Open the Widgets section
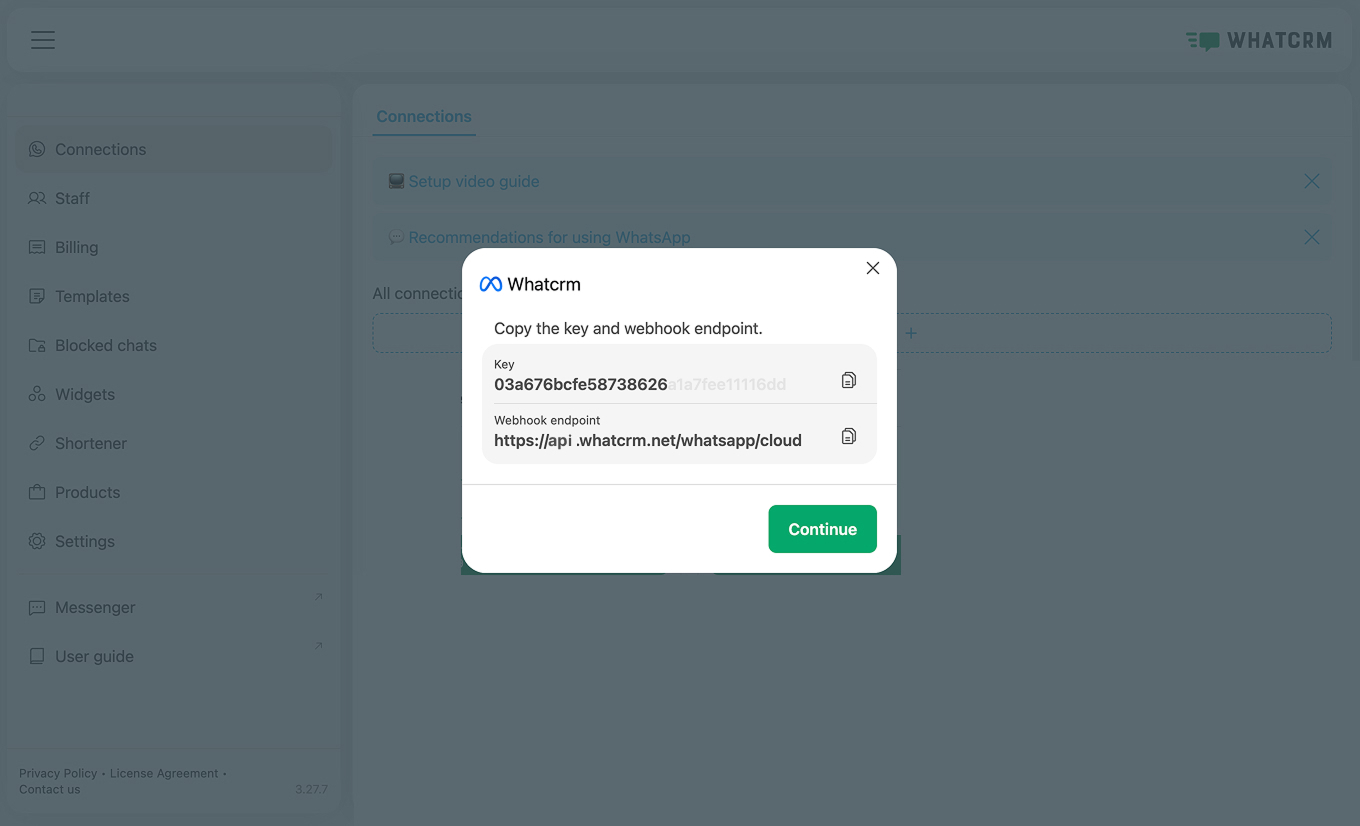Image resolution: width=1360 pixels, height=826 pixels. coord(85,394)
